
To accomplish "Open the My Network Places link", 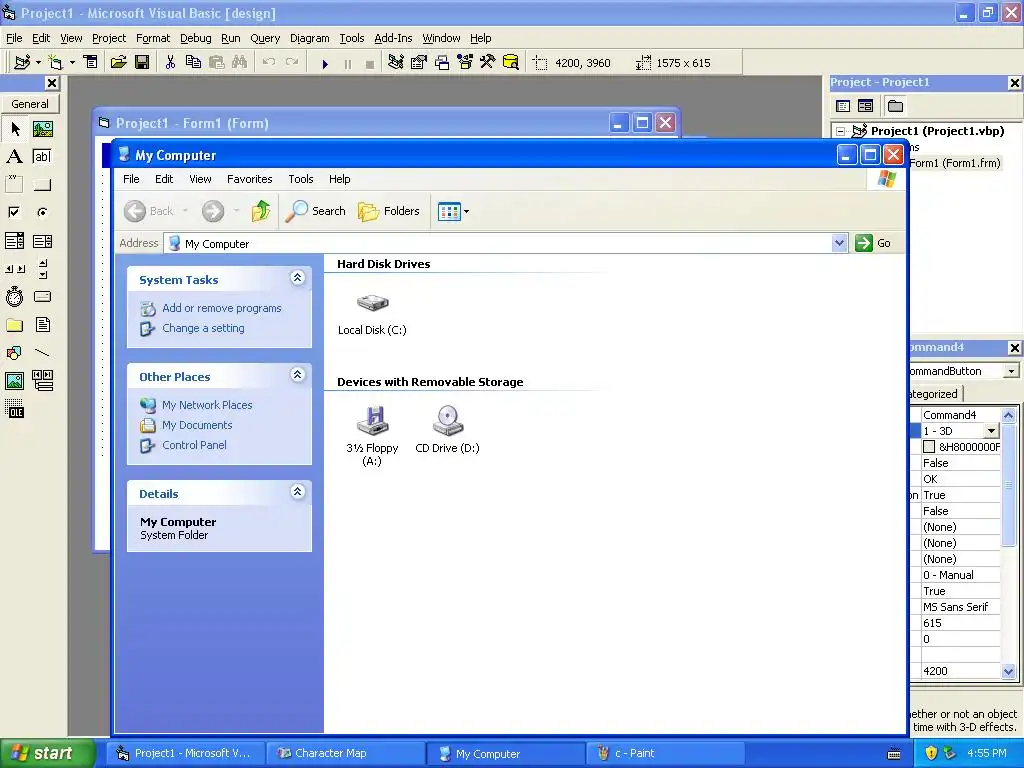I will point(207,405).
